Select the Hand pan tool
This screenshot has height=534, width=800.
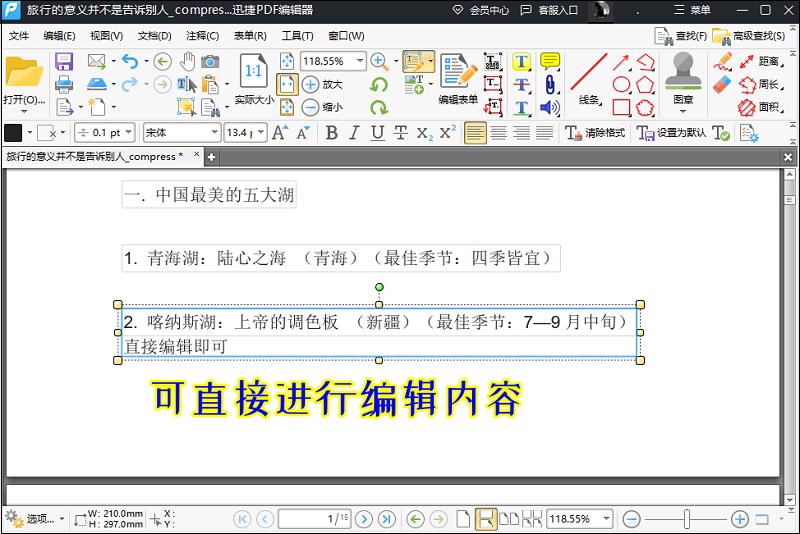[188, 62]
